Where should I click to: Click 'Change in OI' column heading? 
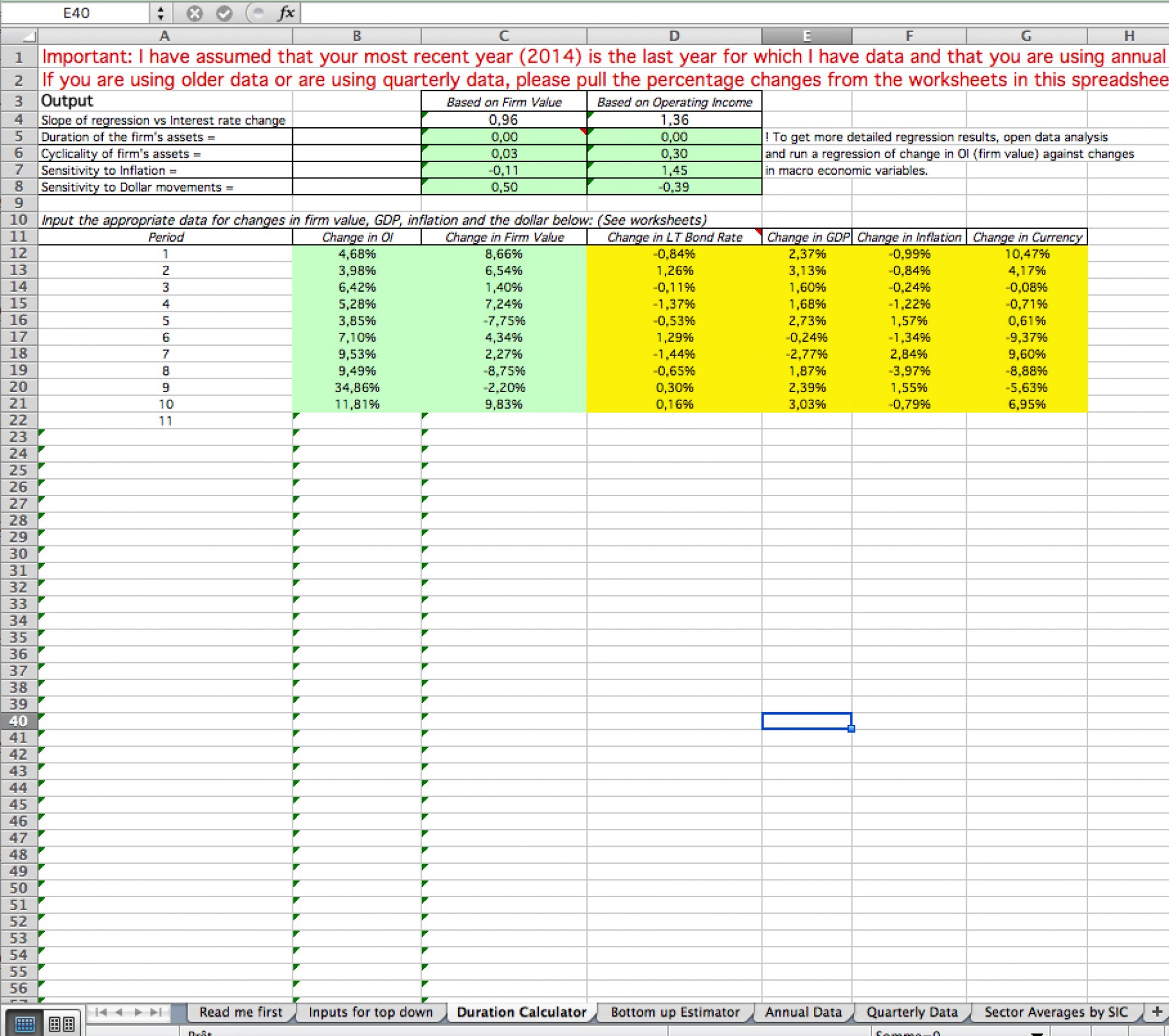point(357,237)
